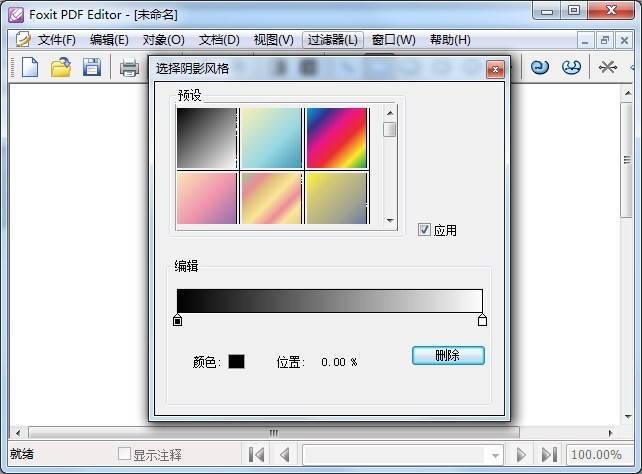Click the rotate counterclockwise swirl icon

click(539, 67)
